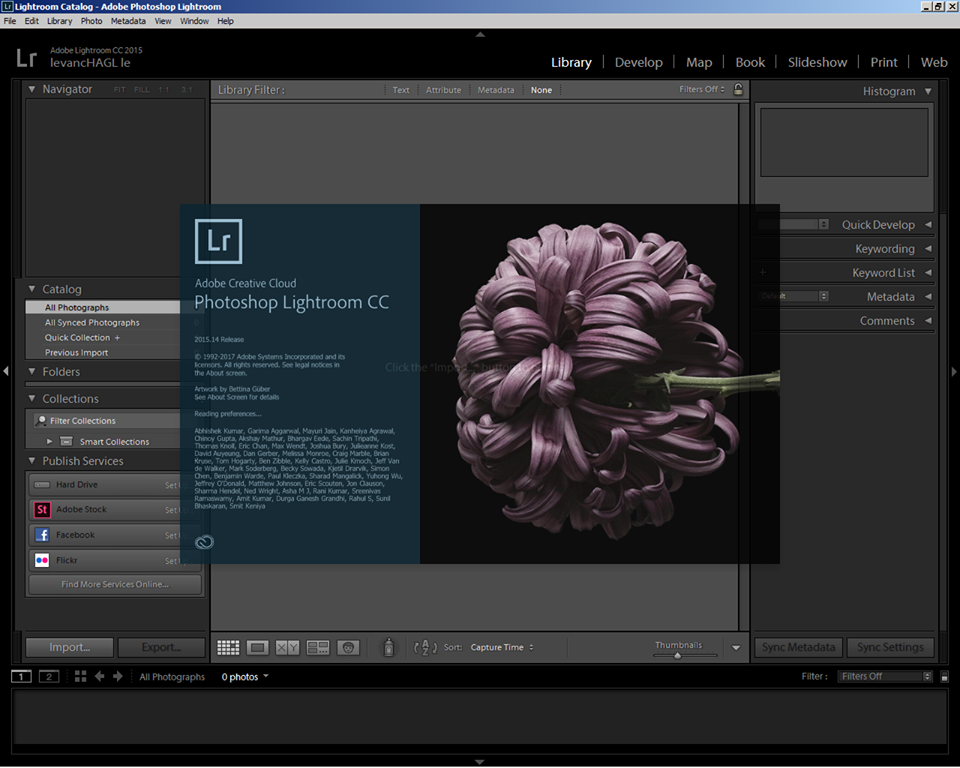Switch to Loupe view icon

pos(258,647)
